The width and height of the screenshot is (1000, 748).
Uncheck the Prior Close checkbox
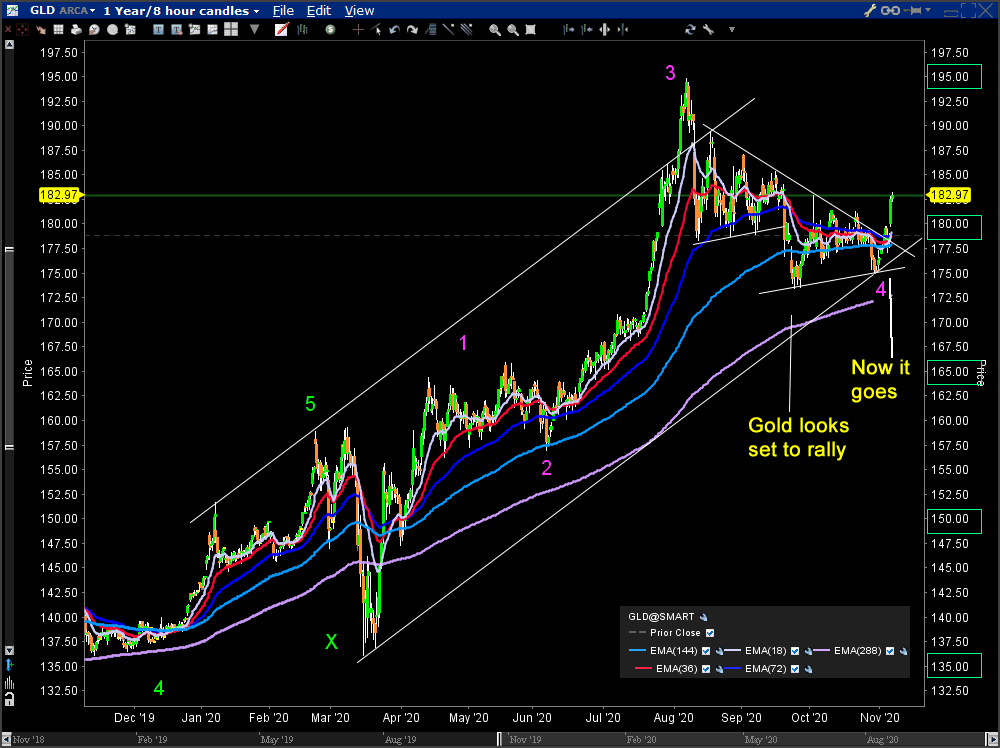tap(710, 633)
